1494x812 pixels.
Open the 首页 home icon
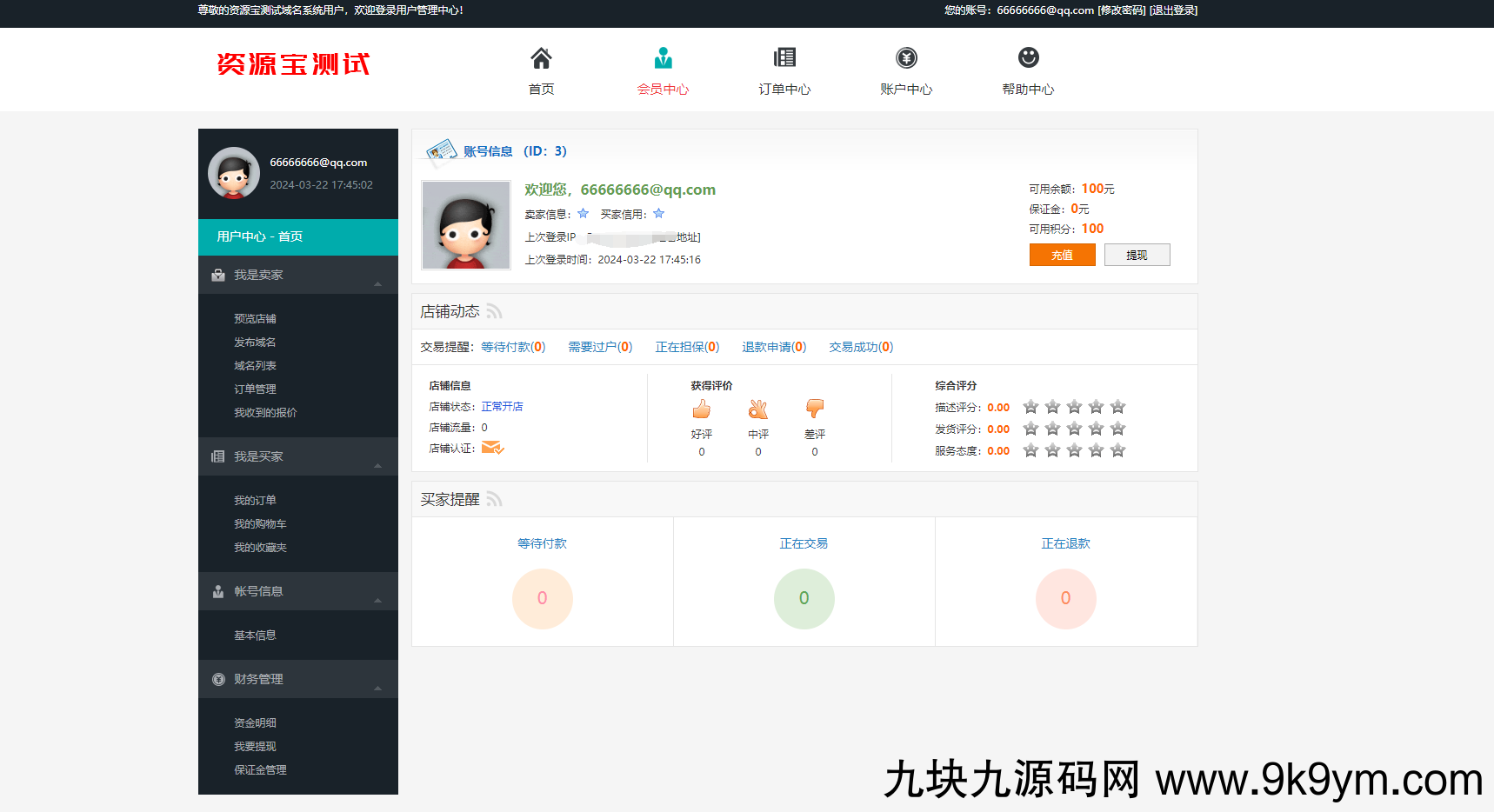click(x=541, y=58)
